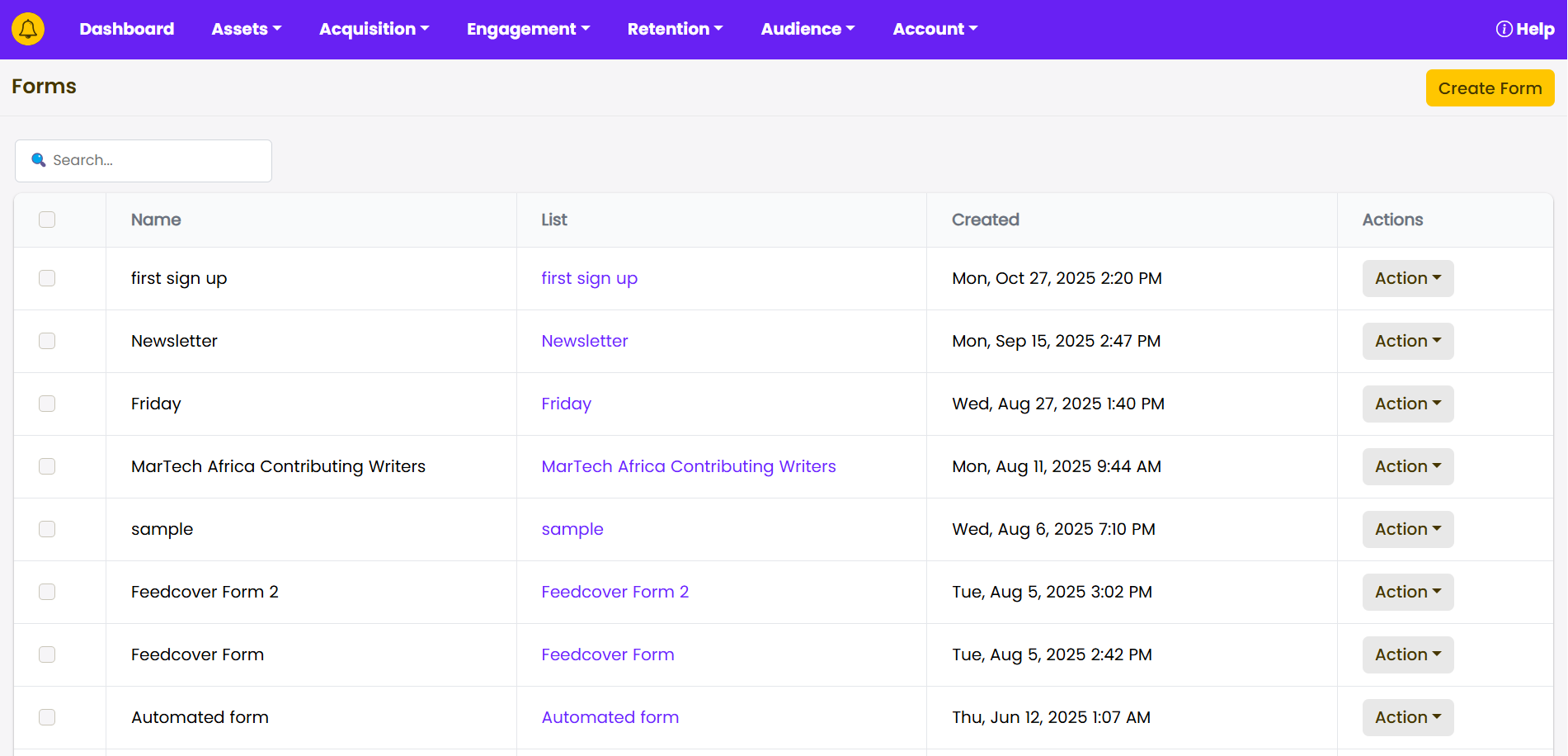Open the Action dropdown for Automated form
The width and height of the screenshot is (1568, 756).
click(x=1407, y=717)
